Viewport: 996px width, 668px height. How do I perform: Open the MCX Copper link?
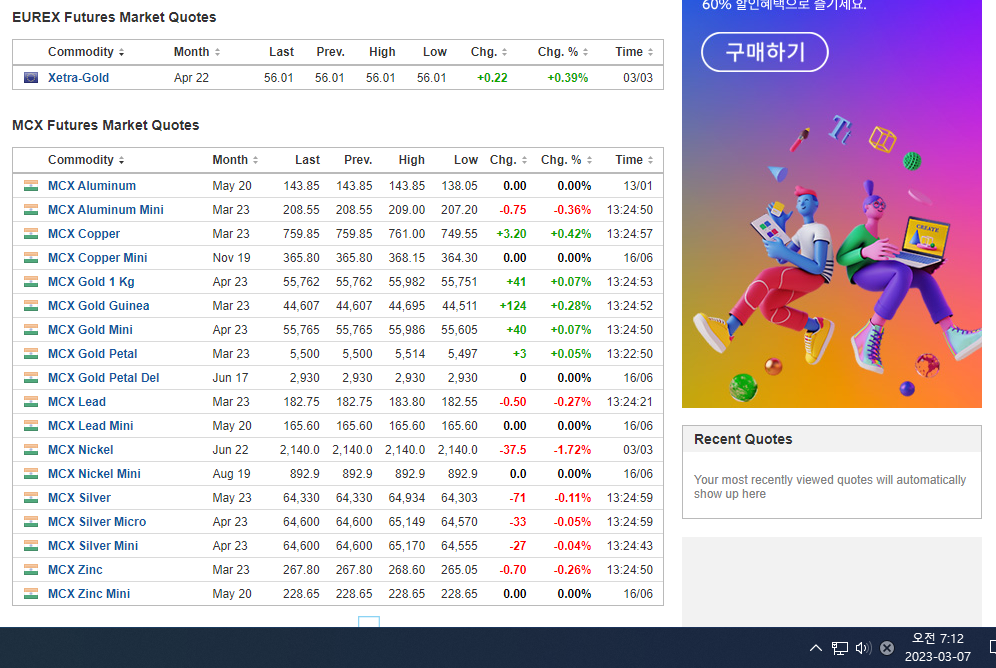[x=84, y=234]
